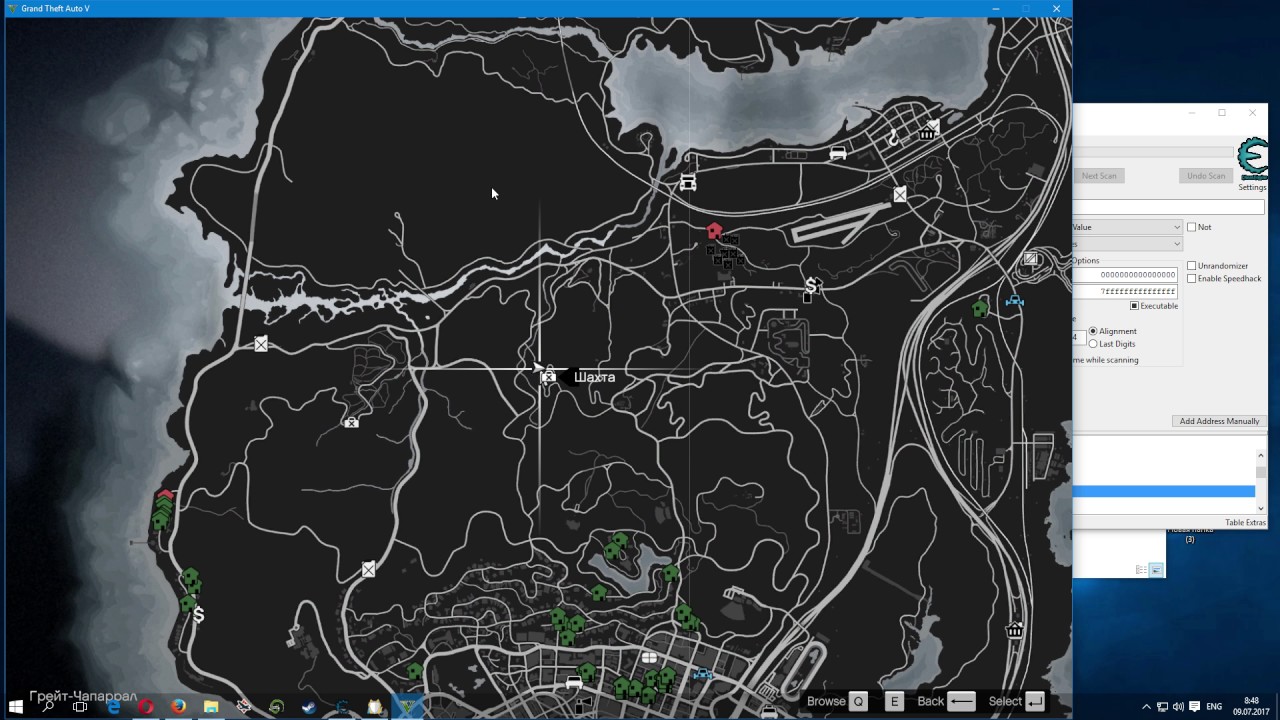Enable the Unrandomizer checkbox
1280x720 pixels.
1192,266
